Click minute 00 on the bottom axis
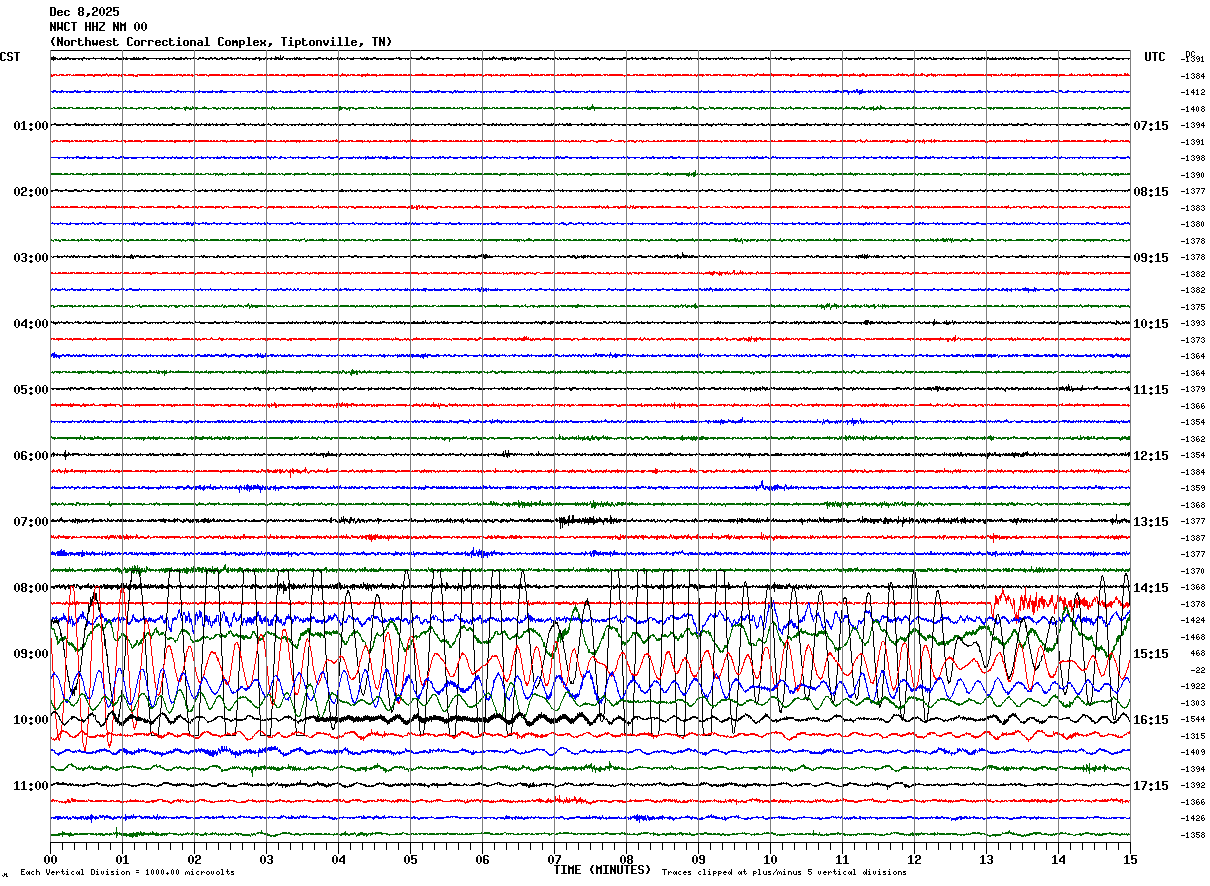1210x886 pixels. [x=50, y=859]
